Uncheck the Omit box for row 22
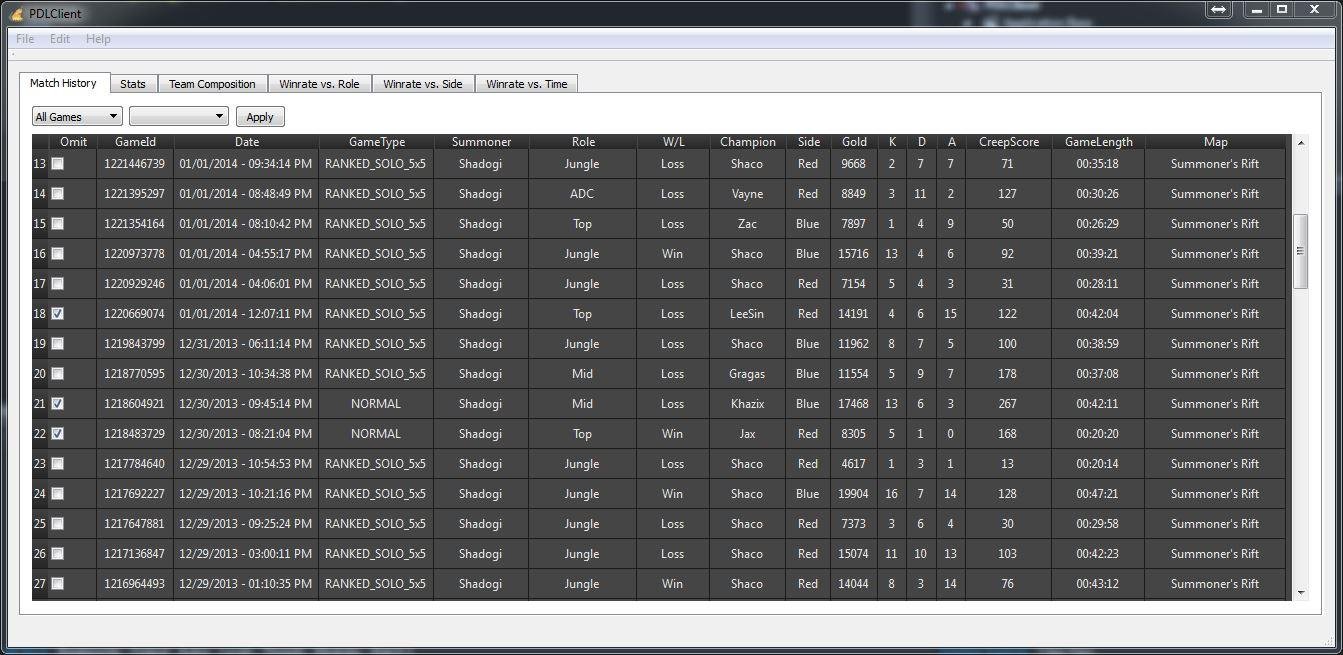Screen dimensions: 1343x655 pos(58,434)
